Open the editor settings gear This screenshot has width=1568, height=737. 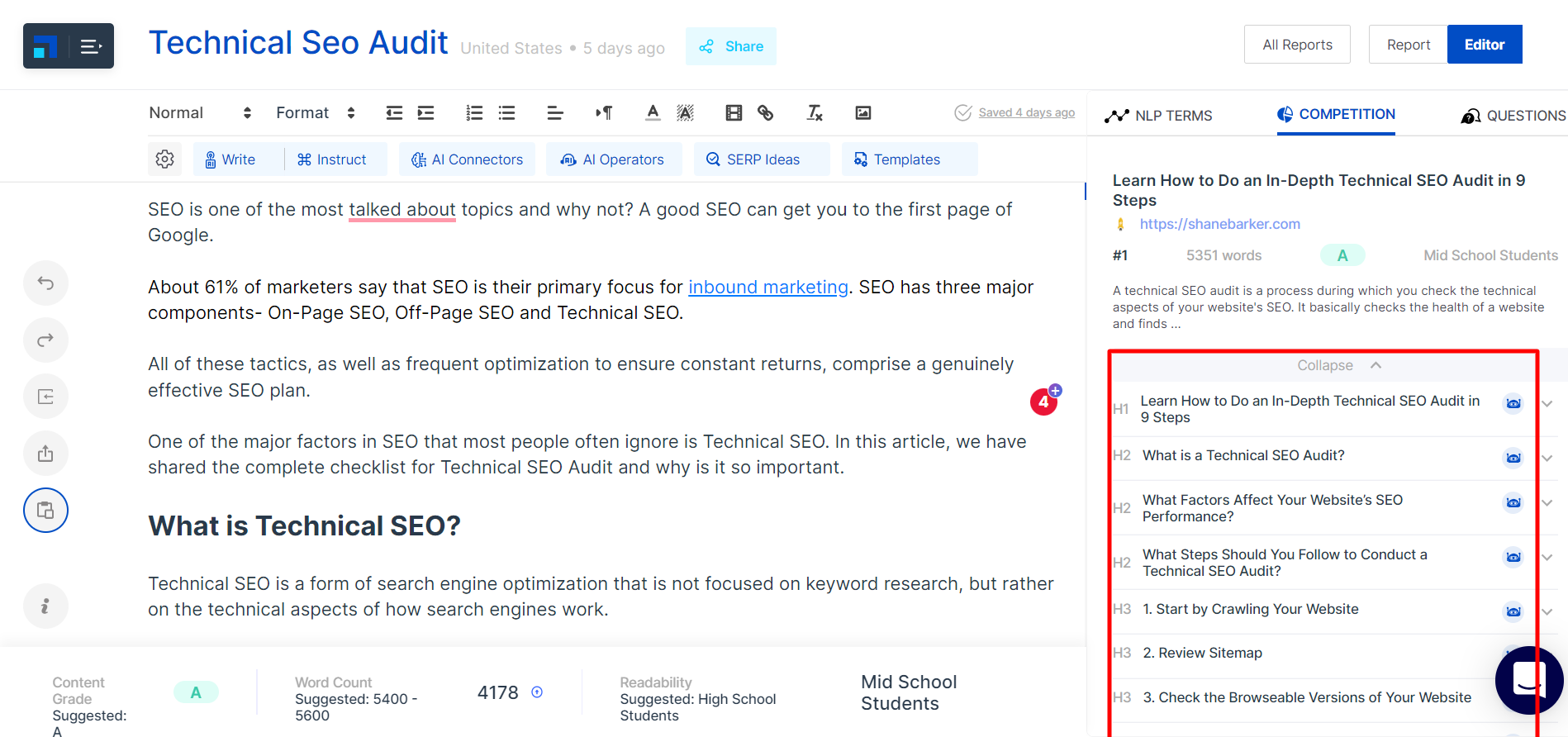click(x=164, y=159)
